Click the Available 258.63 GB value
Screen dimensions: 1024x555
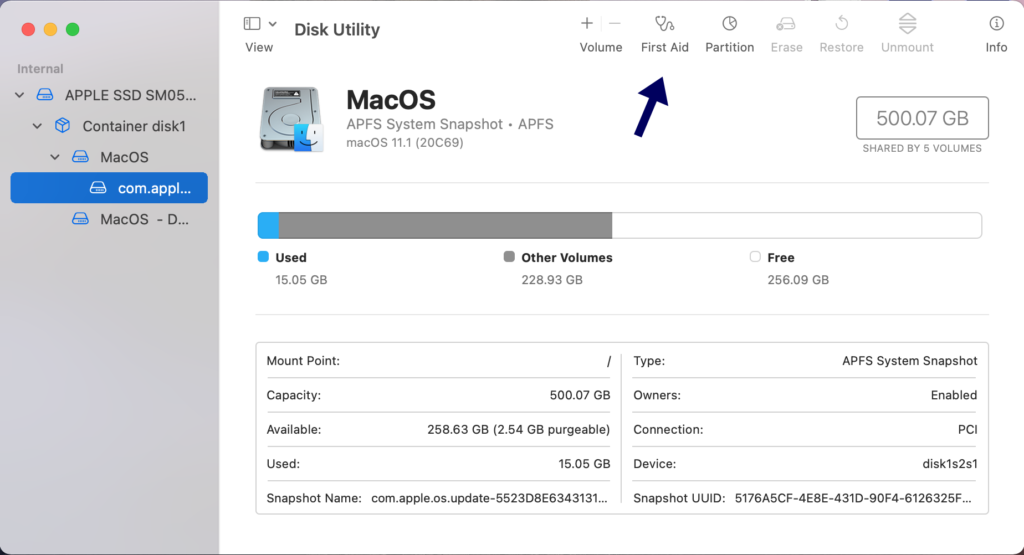[x=519, y=430]
